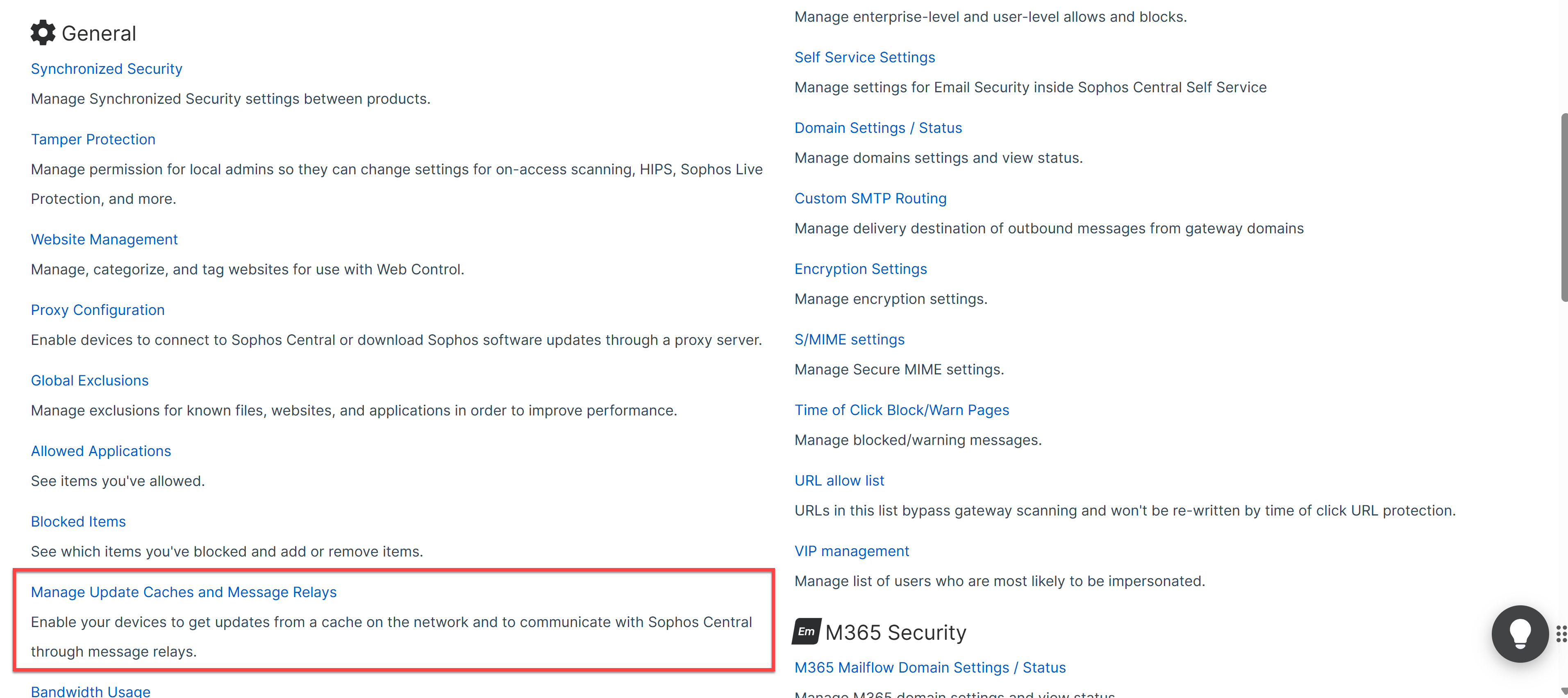Open the Tamper Protection link
Screen dimensions: 1568x698
click(93, 139)
